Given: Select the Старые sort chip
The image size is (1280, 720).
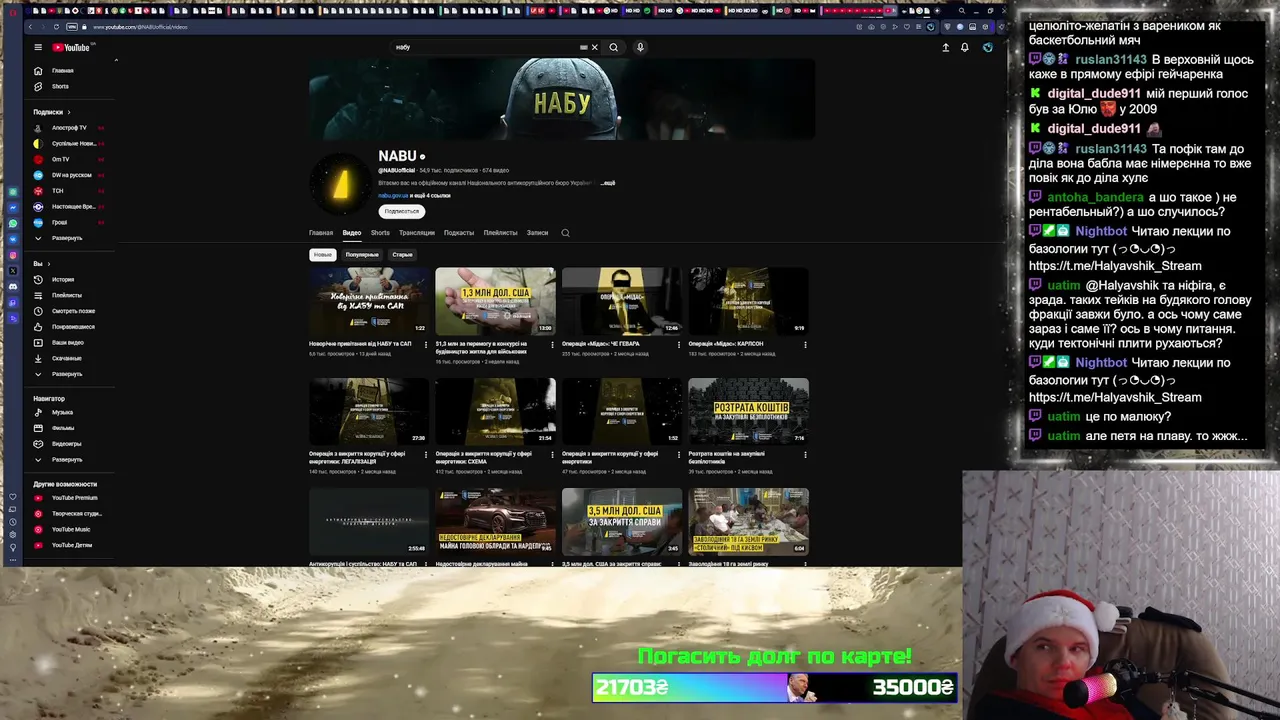Looking at the screenshot, I should pyautogui.click(x=402, y=255).
